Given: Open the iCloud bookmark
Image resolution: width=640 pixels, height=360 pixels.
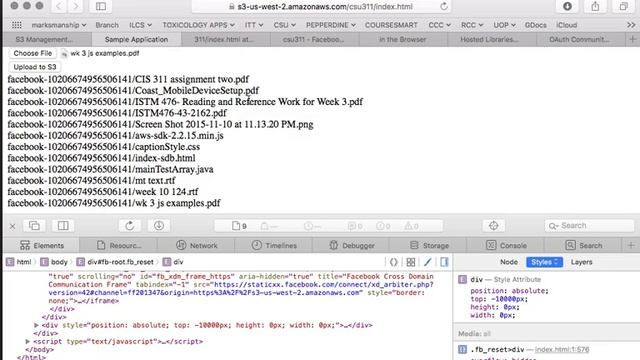Looking at the screenshot, I should [x=567, y=25].
